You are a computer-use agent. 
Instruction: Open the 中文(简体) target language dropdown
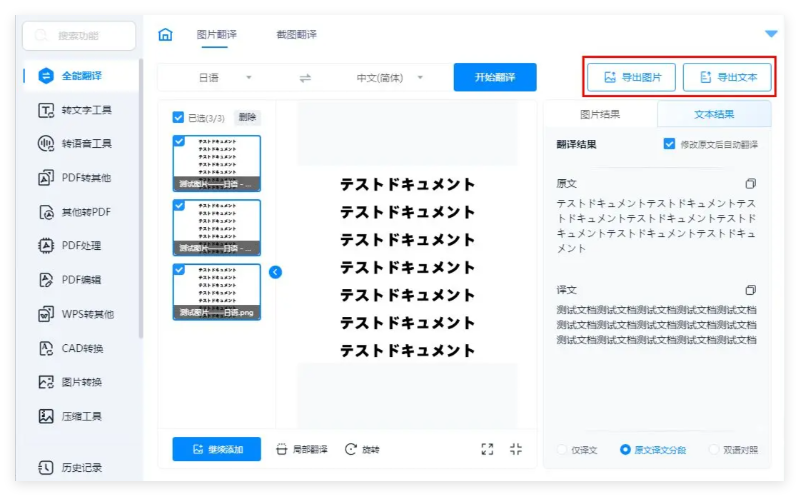390,78
